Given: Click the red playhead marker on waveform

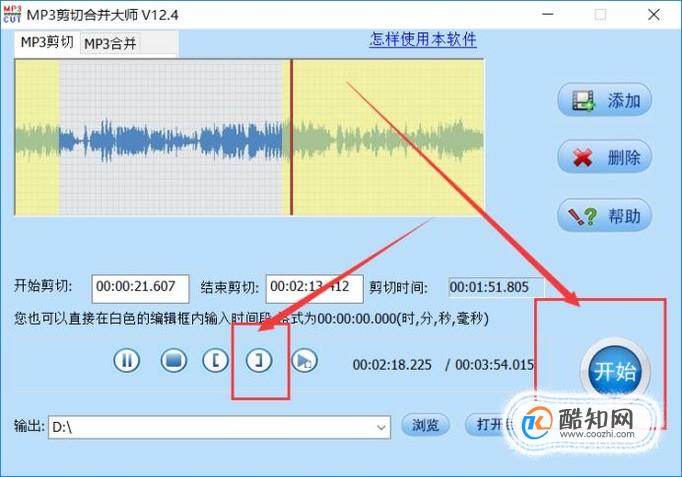Looking at the screenshot, I should (x=291, y=137).
